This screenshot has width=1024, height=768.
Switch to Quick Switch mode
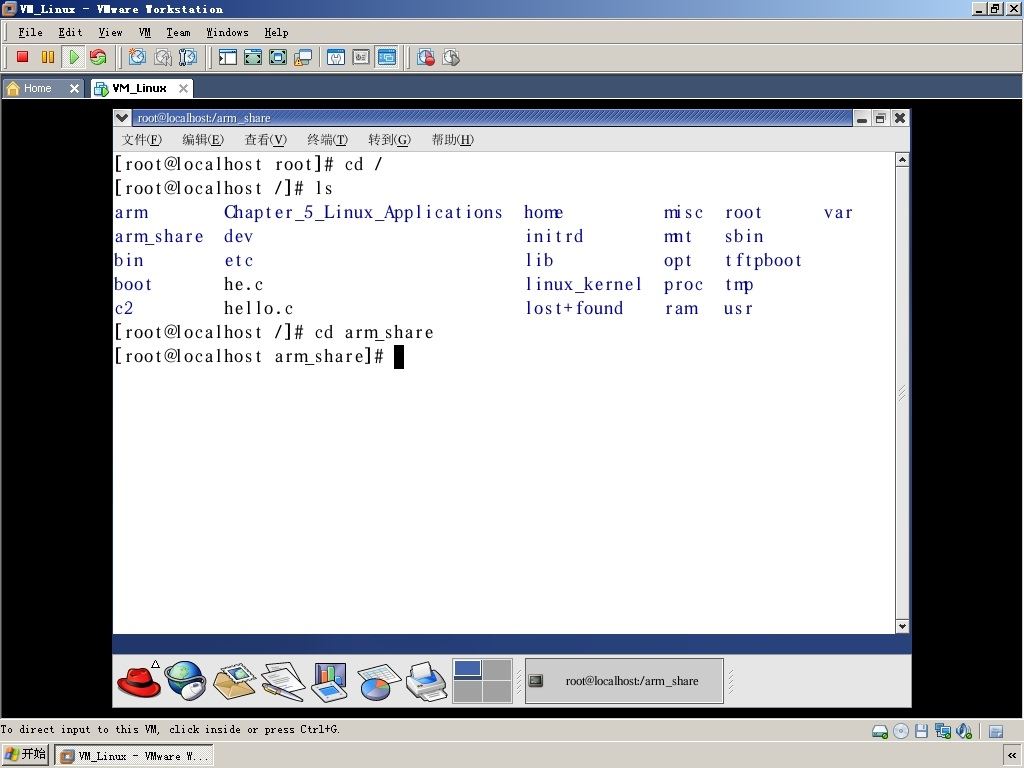[253, 57]
